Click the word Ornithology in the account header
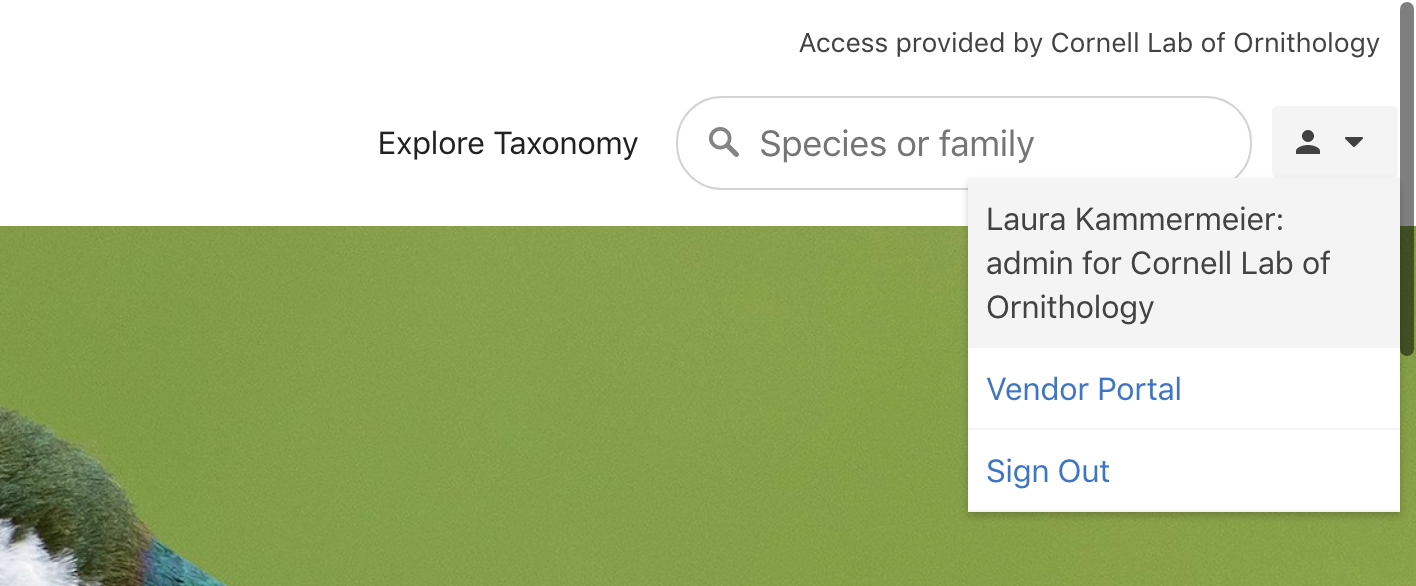 point(1070,307)
